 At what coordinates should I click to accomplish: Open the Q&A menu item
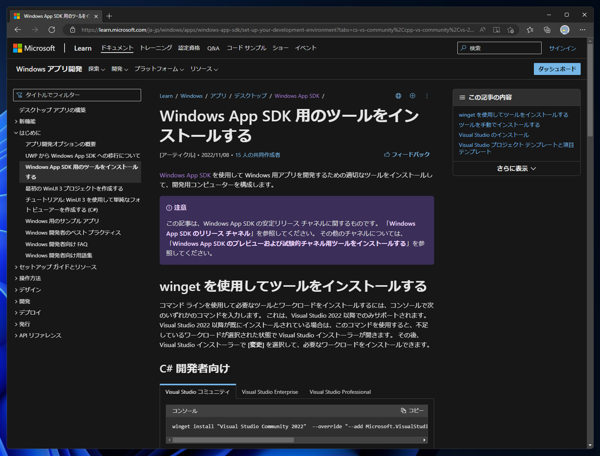point(213,48)
